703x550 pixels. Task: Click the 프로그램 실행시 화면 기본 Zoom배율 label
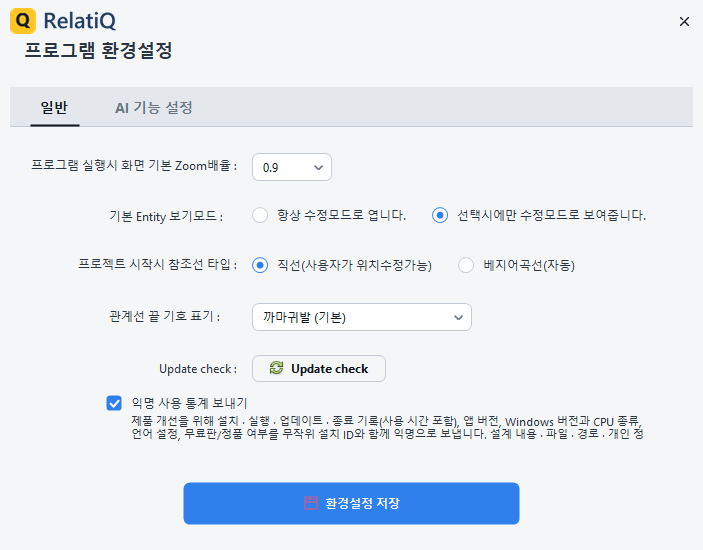point(134,165)
